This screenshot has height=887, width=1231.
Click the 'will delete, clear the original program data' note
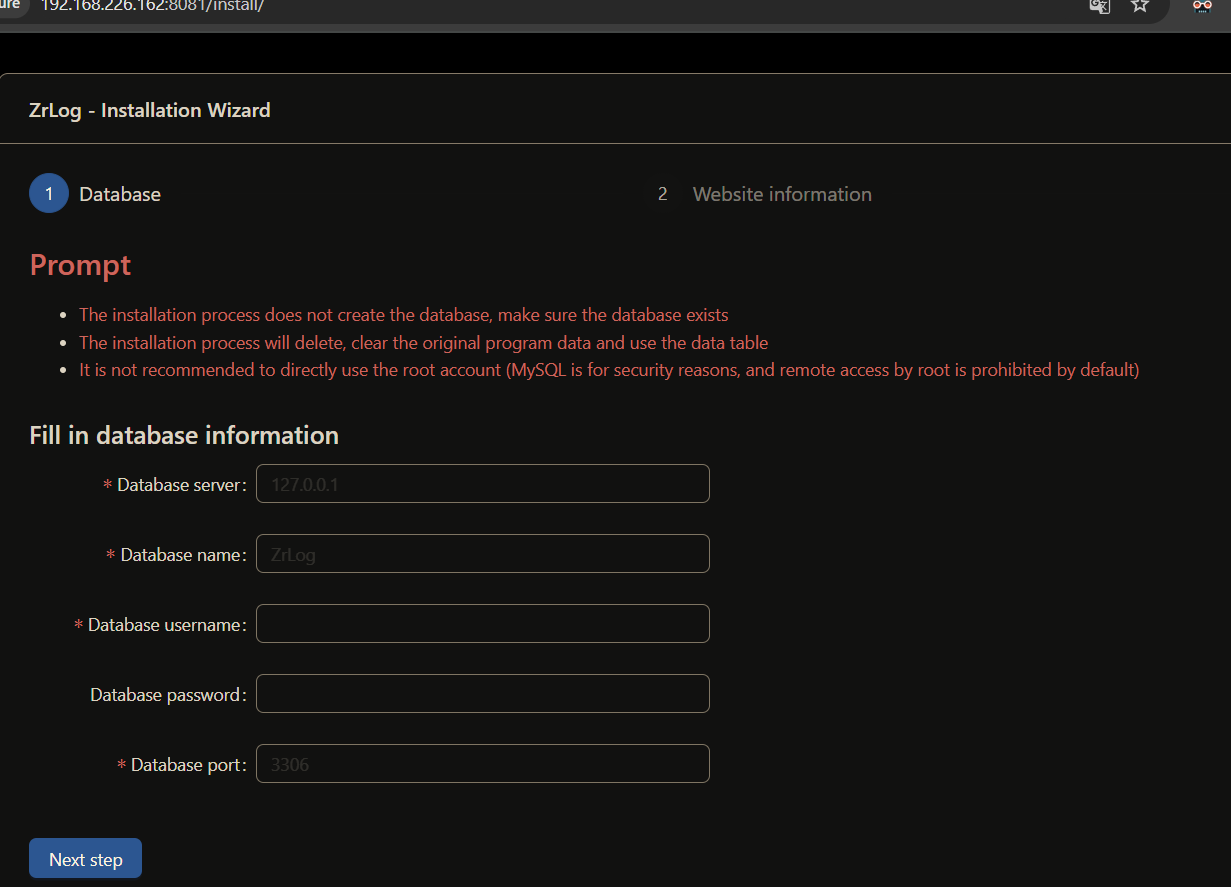(424, 343)
